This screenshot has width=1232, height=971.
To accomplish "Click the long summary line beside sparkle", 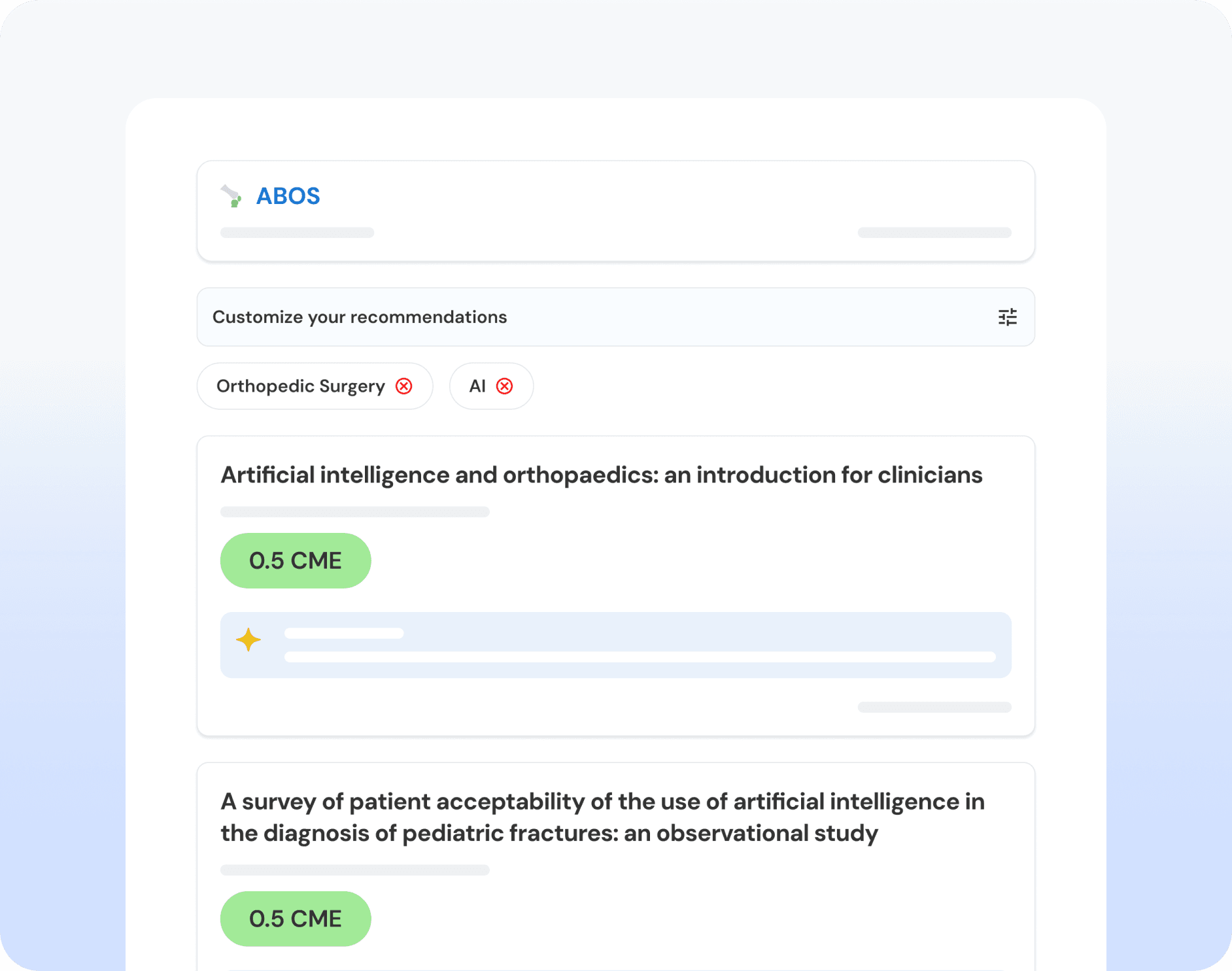I will pyautogui.click(x=640, y=657).
